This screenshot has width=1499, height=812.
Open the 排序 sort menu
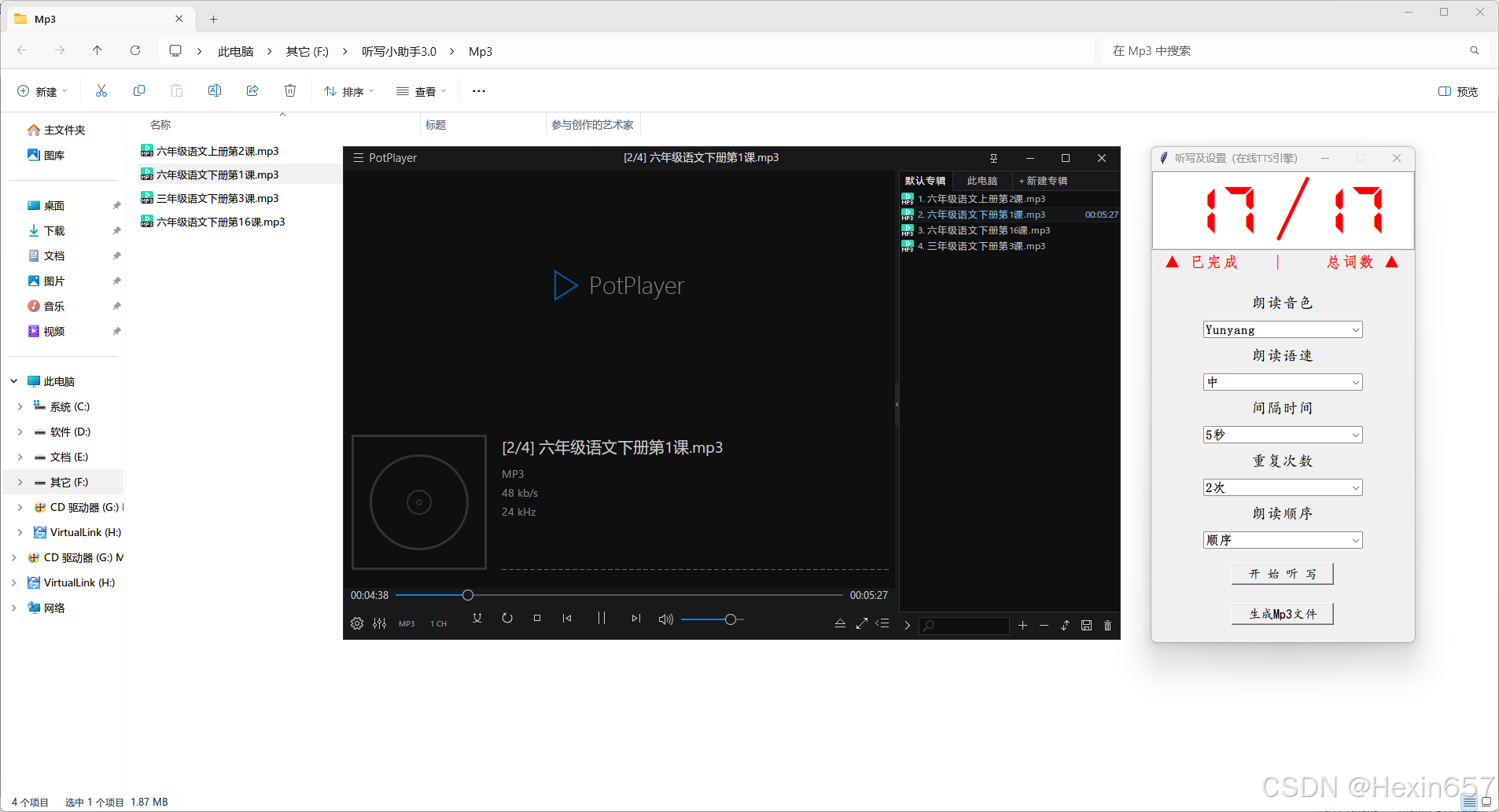pos(349,91)
